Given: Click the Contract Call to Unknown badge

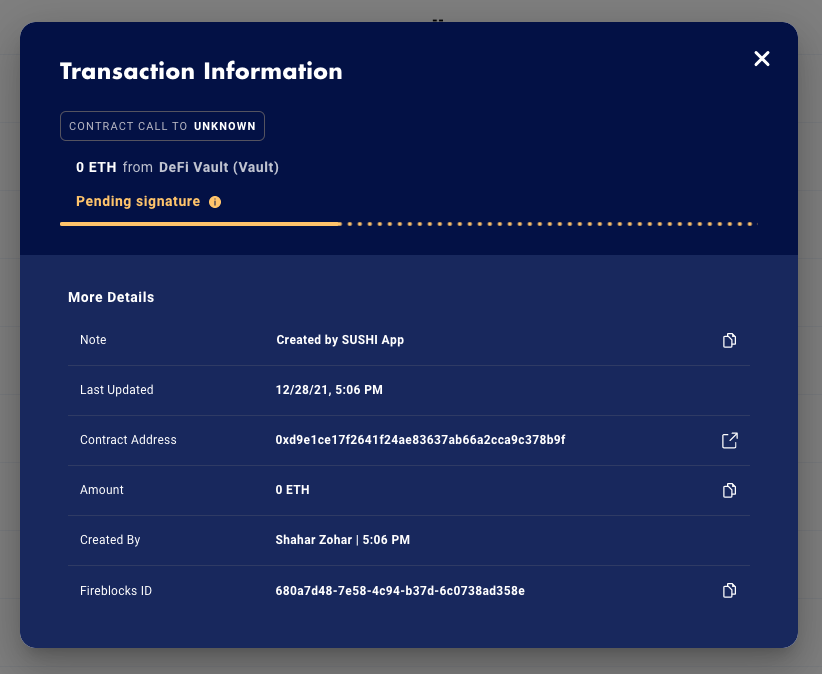Looking at the screenshot, I should (163, 126).
